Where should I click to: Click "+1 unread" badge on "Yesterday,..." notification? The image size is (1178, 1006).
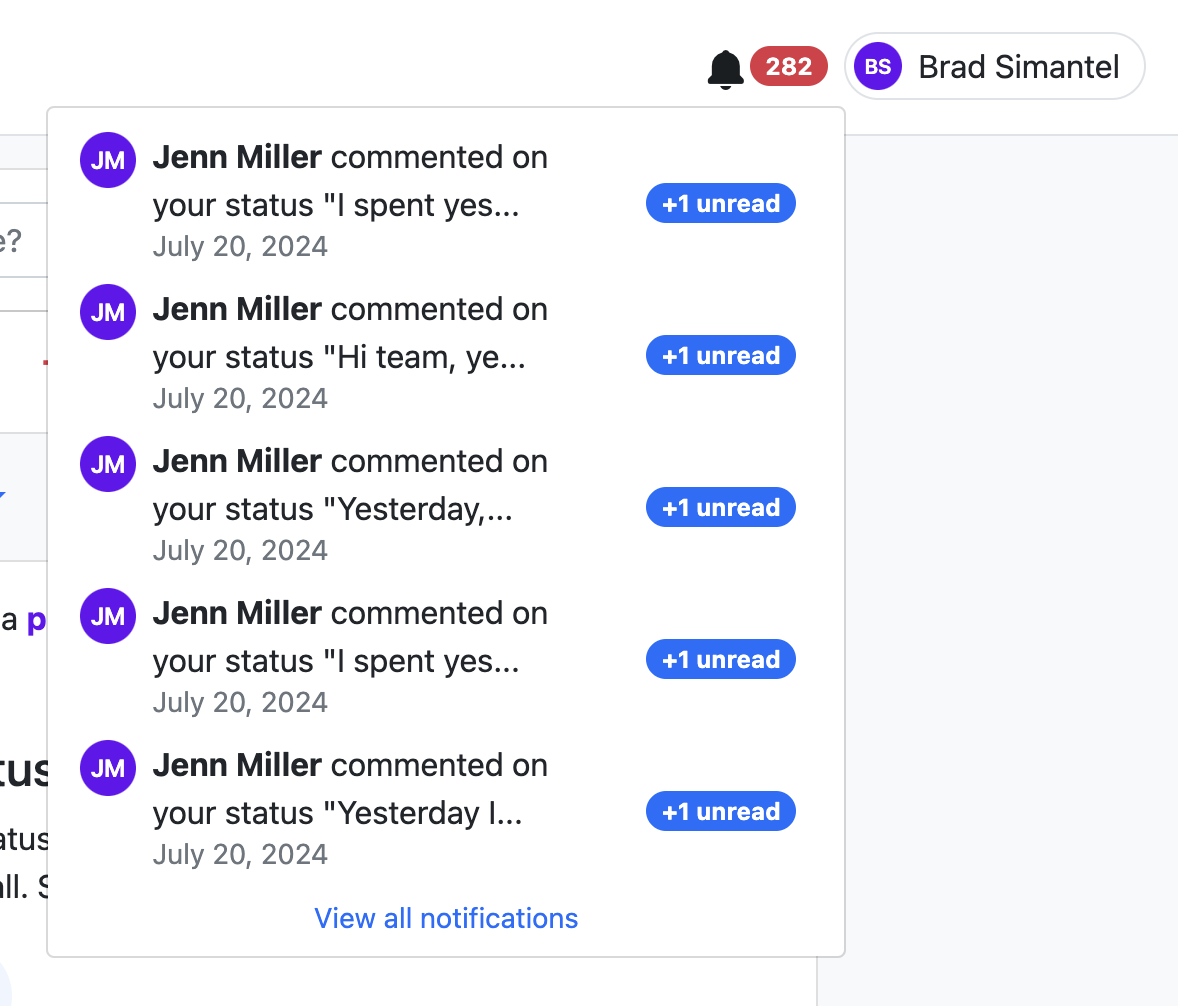(x=720, y=508)
